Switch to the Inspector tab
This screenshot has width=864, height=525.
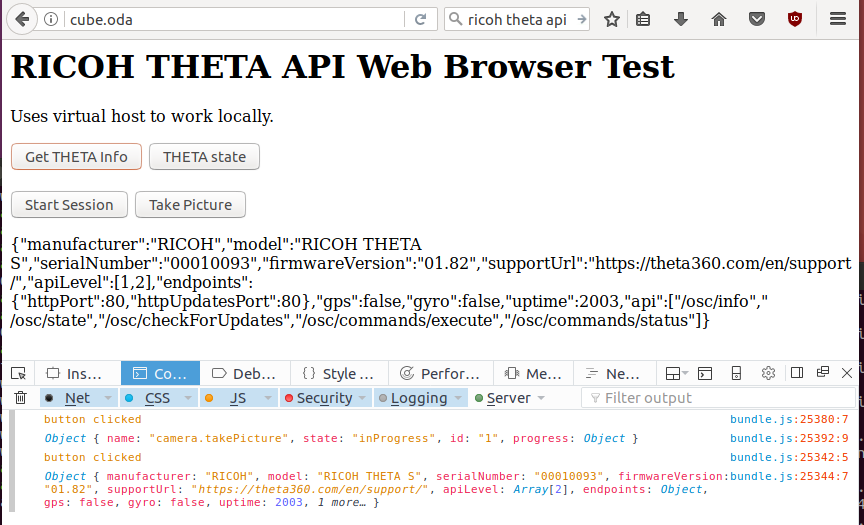coord(77,374)
